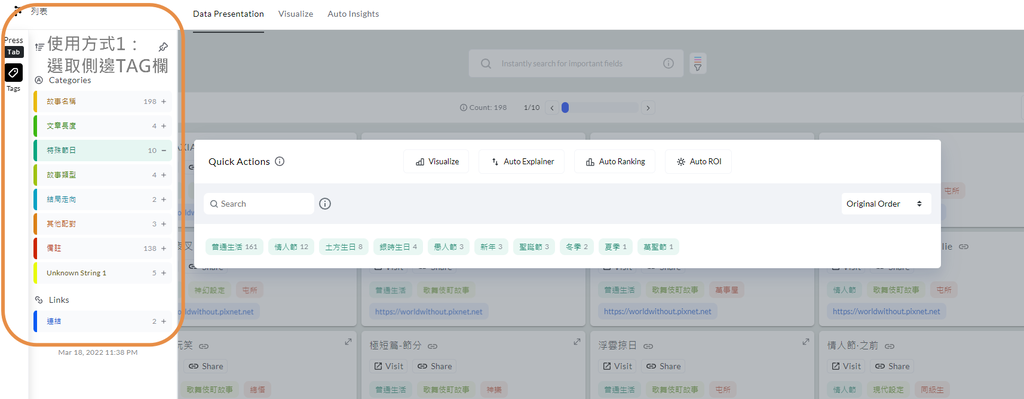The width and height of the screenshot is (1024, 399).
Task: Expand the 其他配對 category plus sign
Action: [x=163, y=224]
